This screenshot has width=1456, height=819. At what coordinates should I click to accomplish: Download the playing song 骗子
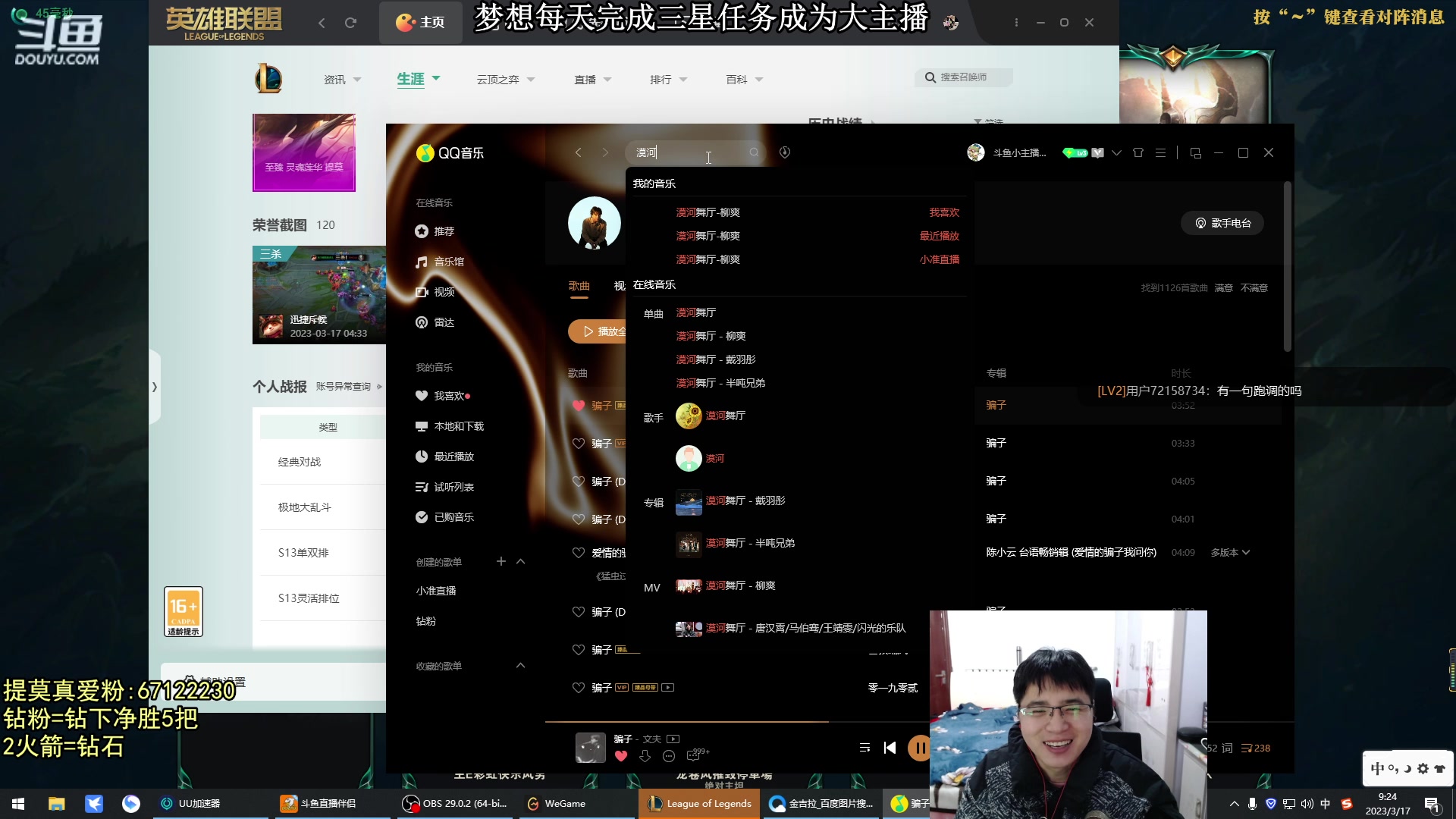[x=645, y=755]
